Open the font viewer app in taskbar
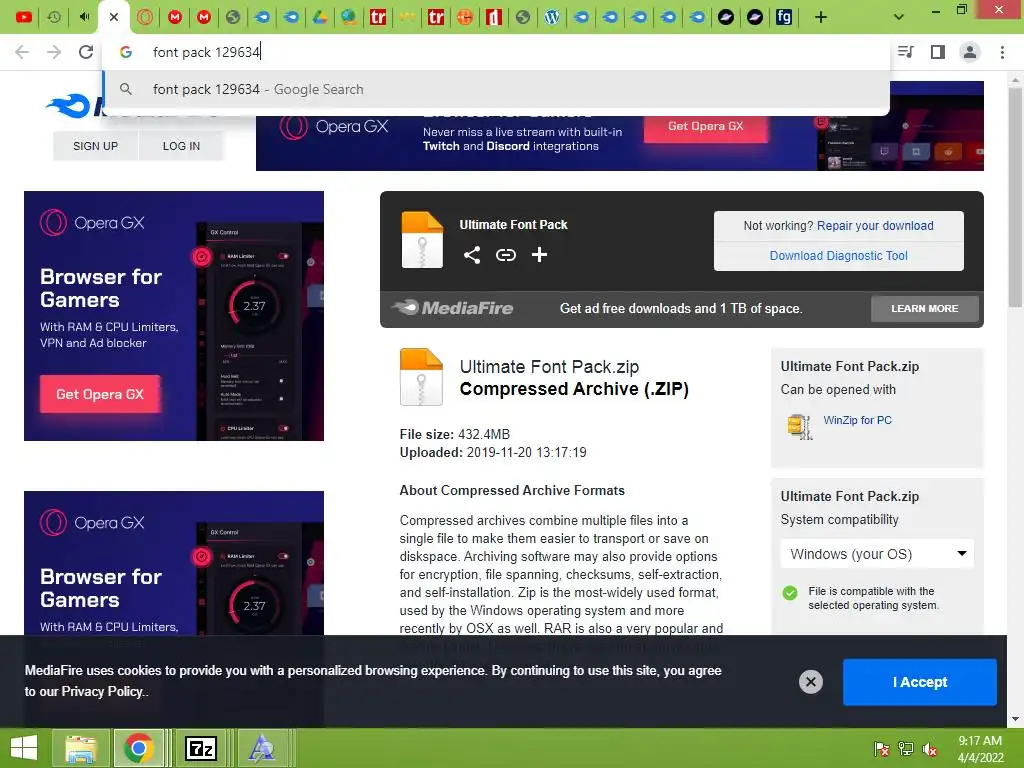 [262, 748]
